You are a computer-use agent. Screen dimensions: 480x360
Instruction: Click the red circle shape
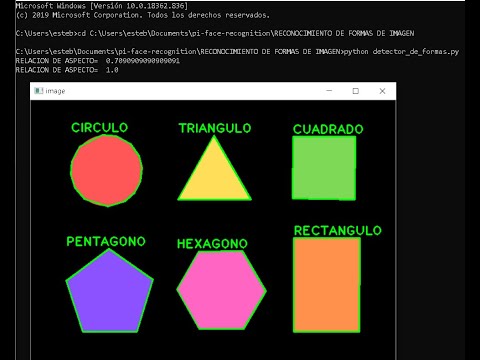click(107, 171)
